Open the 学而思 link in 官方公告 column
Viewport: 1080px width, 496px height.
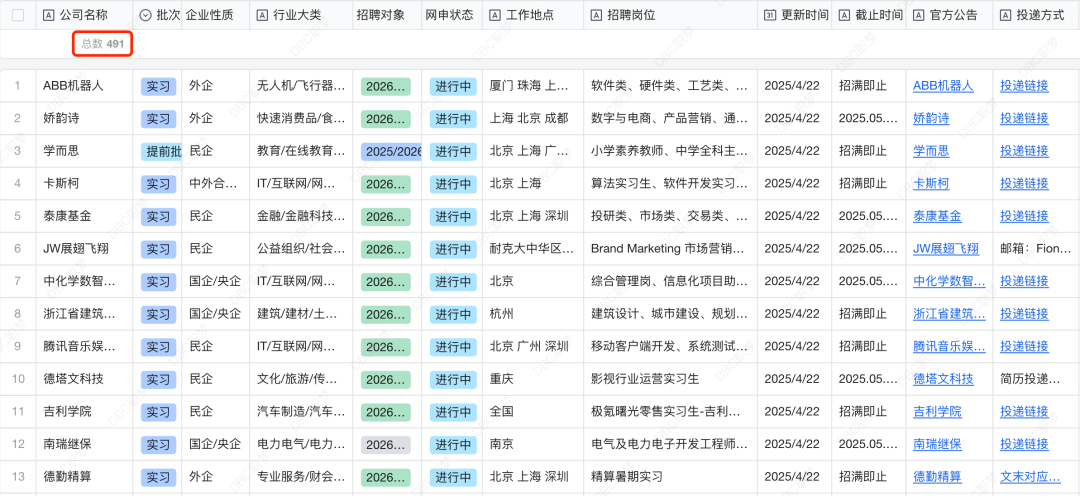point(931,151)
